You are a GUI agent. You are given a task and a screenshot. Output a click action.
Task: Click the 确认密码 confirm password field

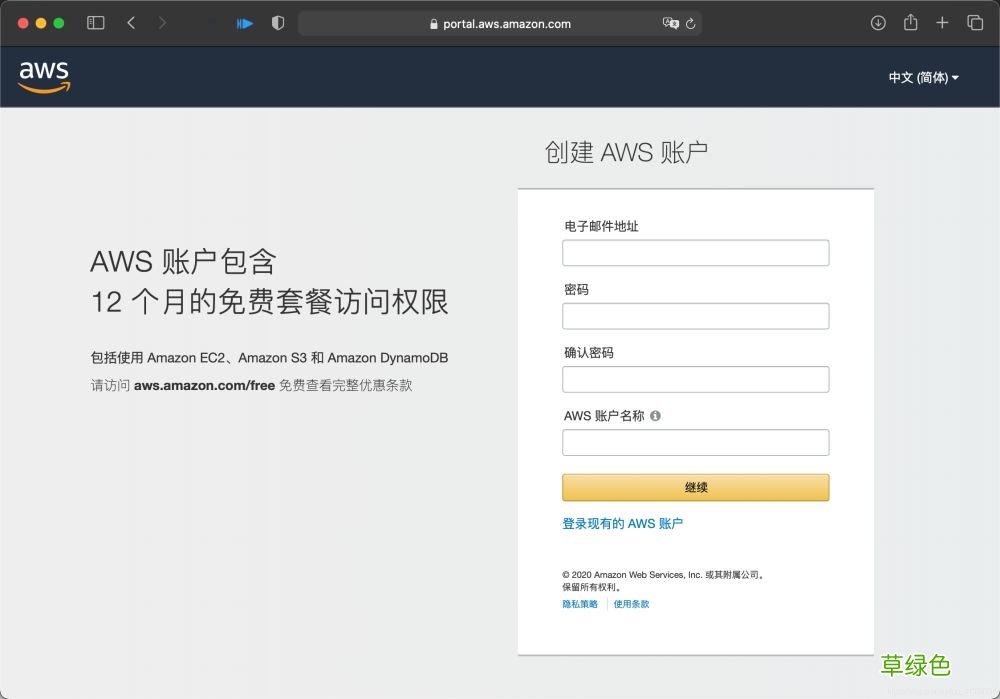point(695,379)
